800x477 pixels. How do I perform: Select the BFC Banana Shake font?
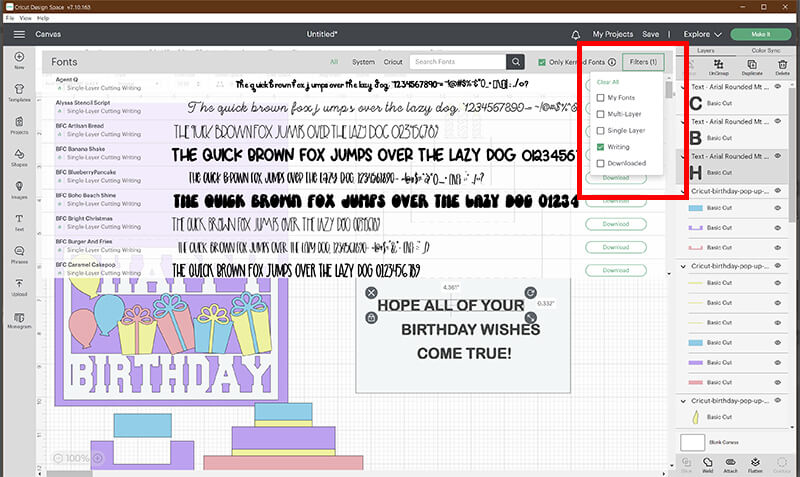tap(80, 149)
